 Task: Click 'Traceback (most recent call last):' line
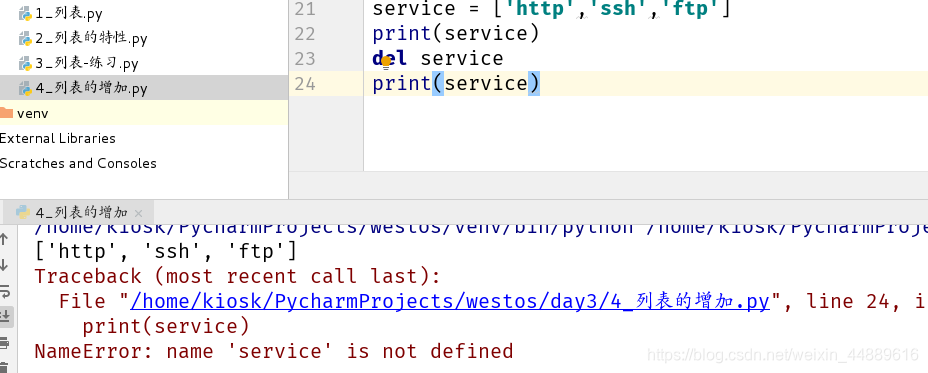(x=237, y=276)
